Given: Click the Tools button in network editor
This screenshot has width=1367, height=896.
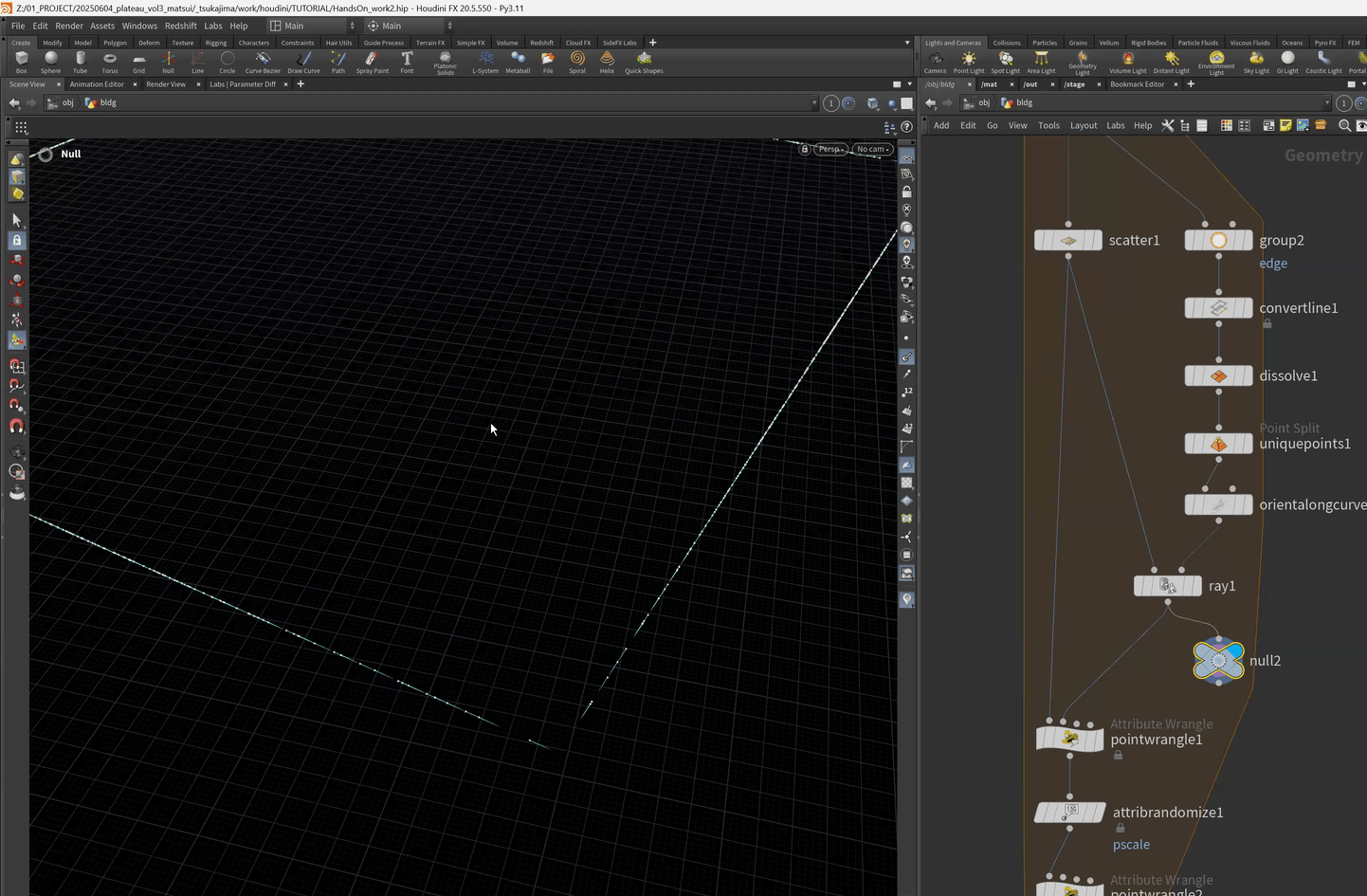Looking at the screenshot, I should point(1048,125).
